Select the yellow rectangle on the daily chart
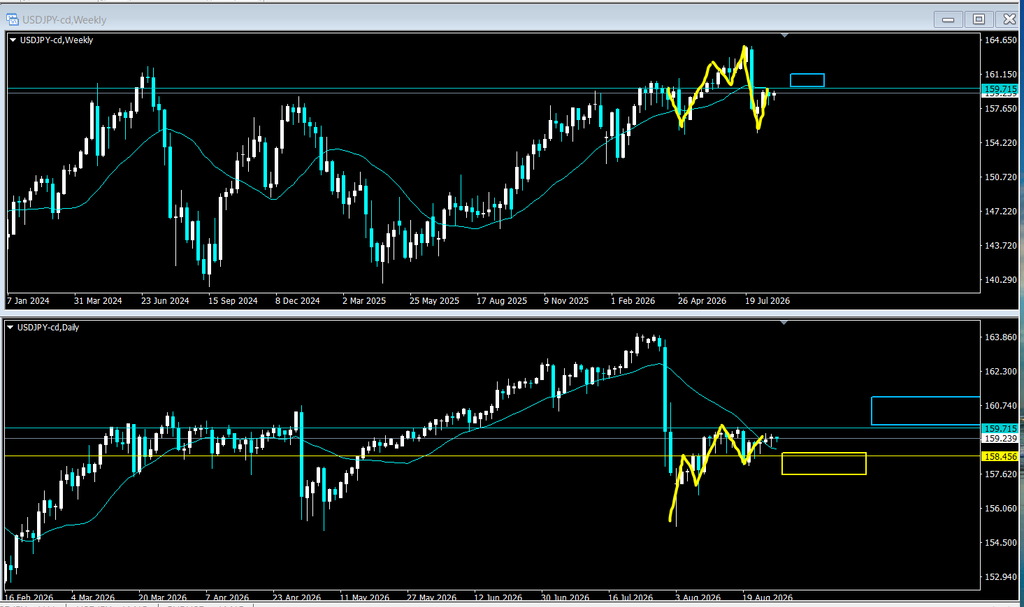 pos(824,463)
